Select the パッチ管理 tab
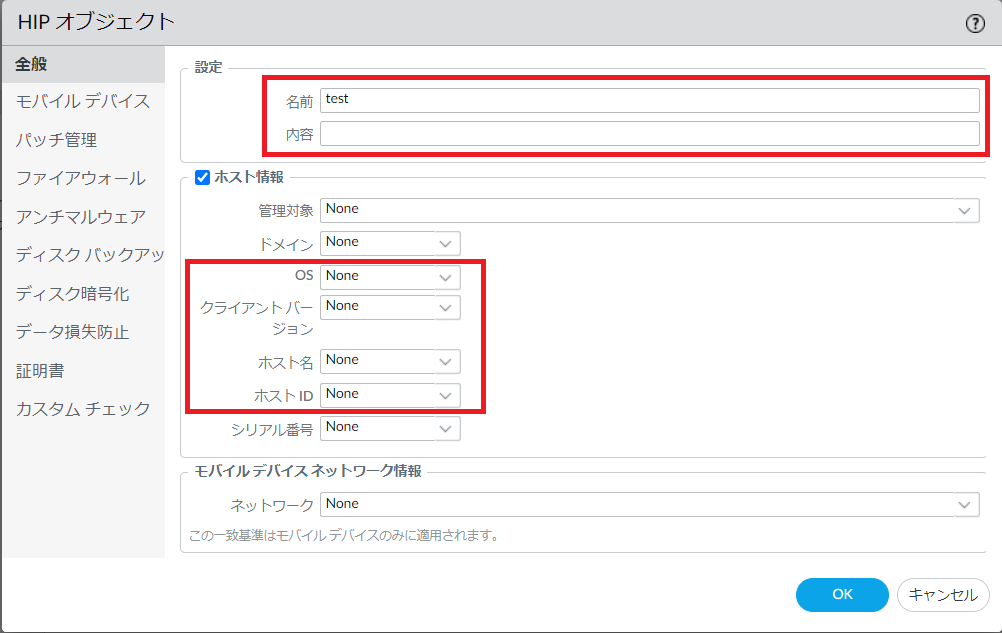This screenshot has height=633, width=1002. click(x=56, y=140)
